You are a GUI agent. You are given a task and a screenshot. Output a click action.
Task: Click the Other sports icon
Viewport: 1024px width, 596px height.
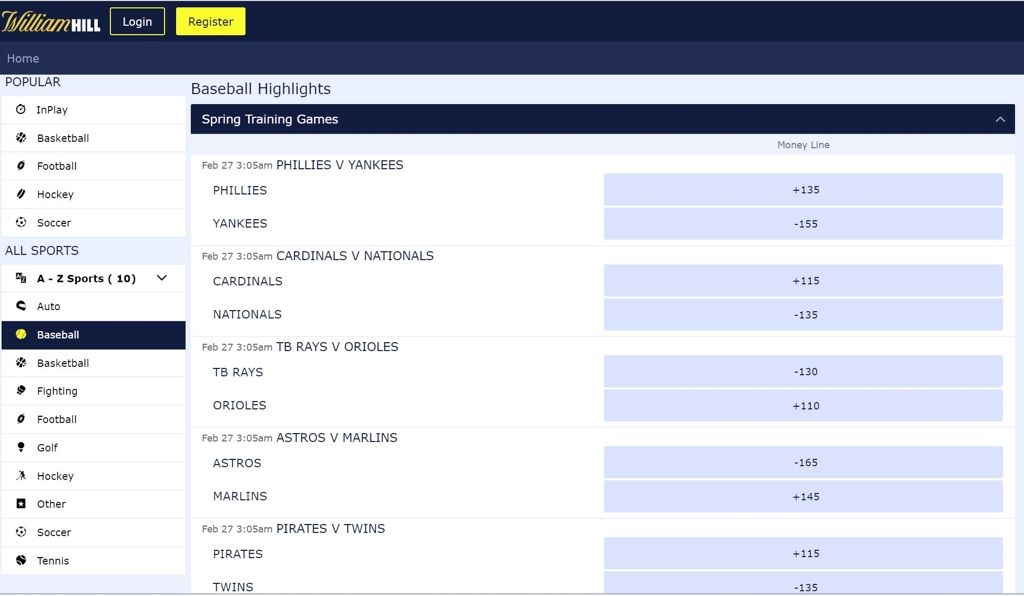(21, 504)
